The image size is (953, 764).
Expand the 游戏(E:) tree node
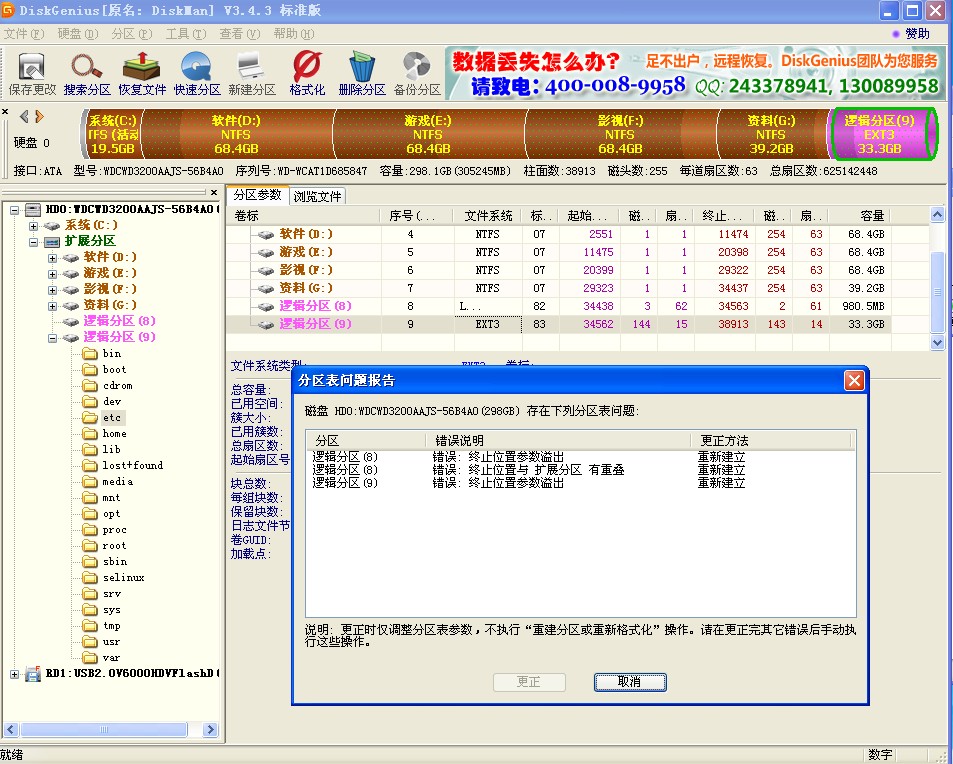pos(52,274)
